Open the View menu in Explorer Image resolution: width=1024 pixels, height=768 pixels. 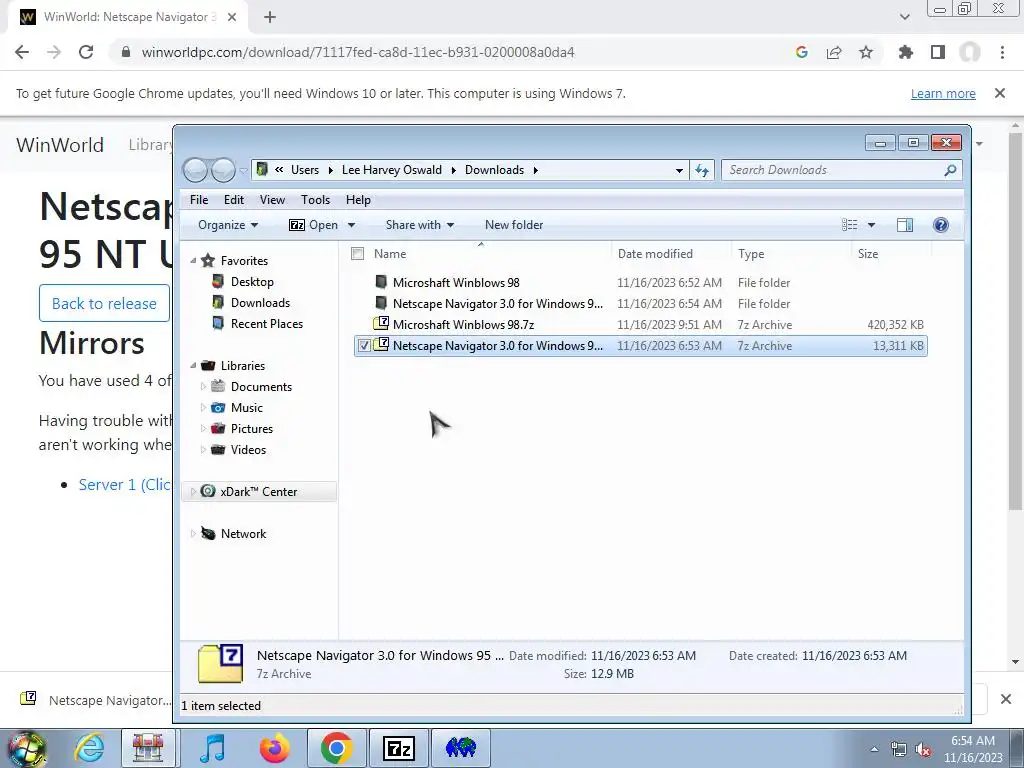pos(272,200)
